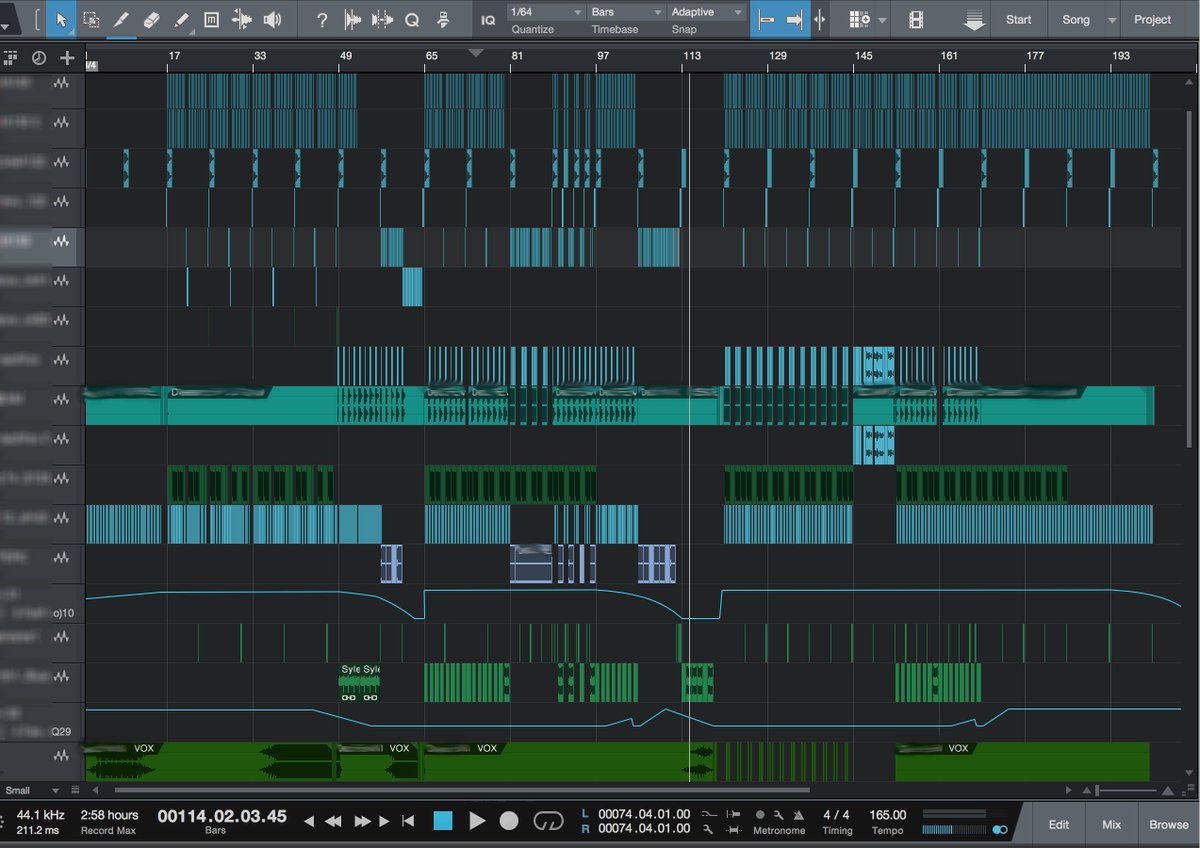Start playback with Play button
The image size is (1200, 848).
(x=477, y=821)
